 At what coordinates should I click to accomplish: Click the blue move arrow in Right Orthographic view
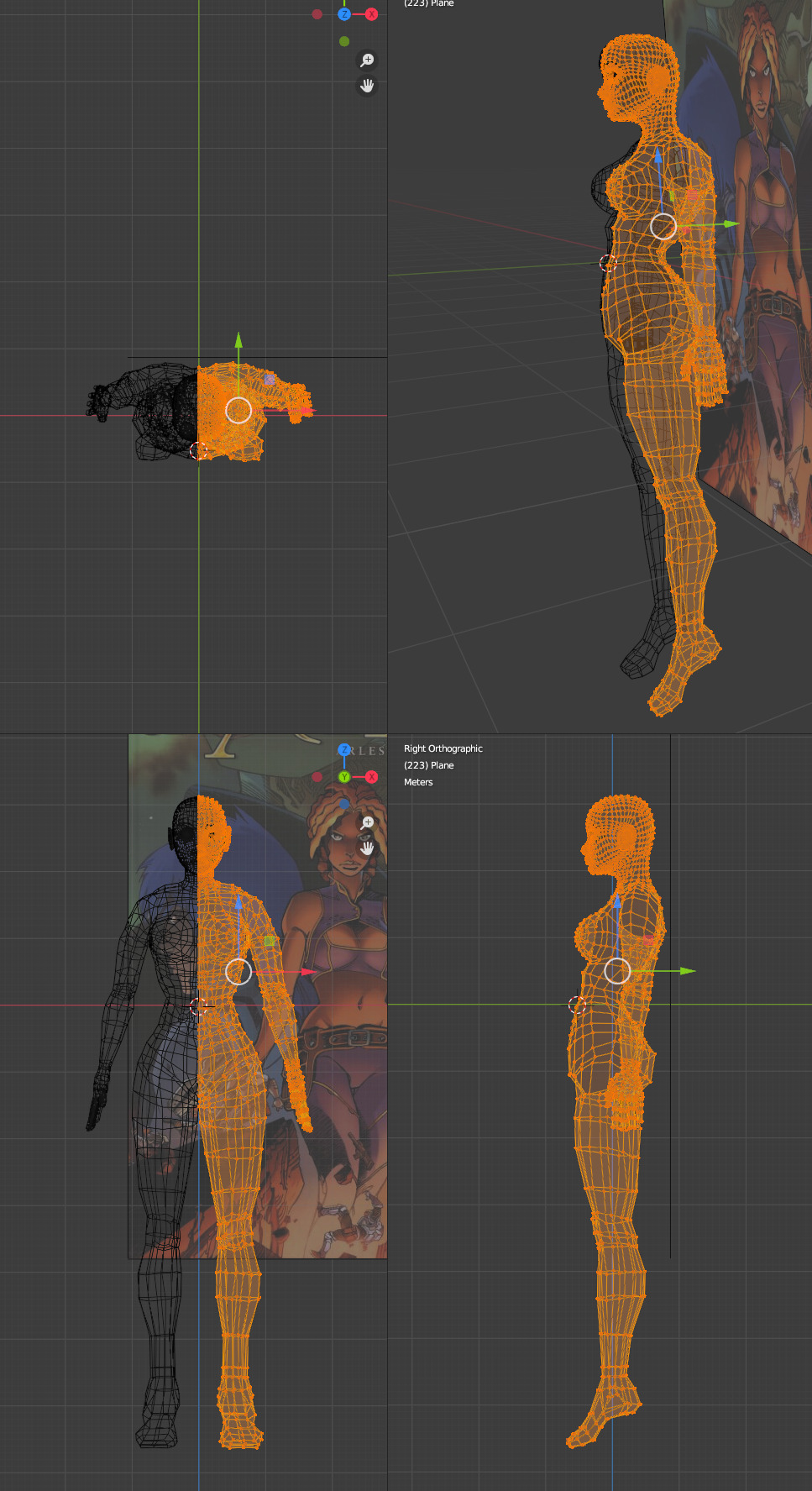[x=617, y=911]
